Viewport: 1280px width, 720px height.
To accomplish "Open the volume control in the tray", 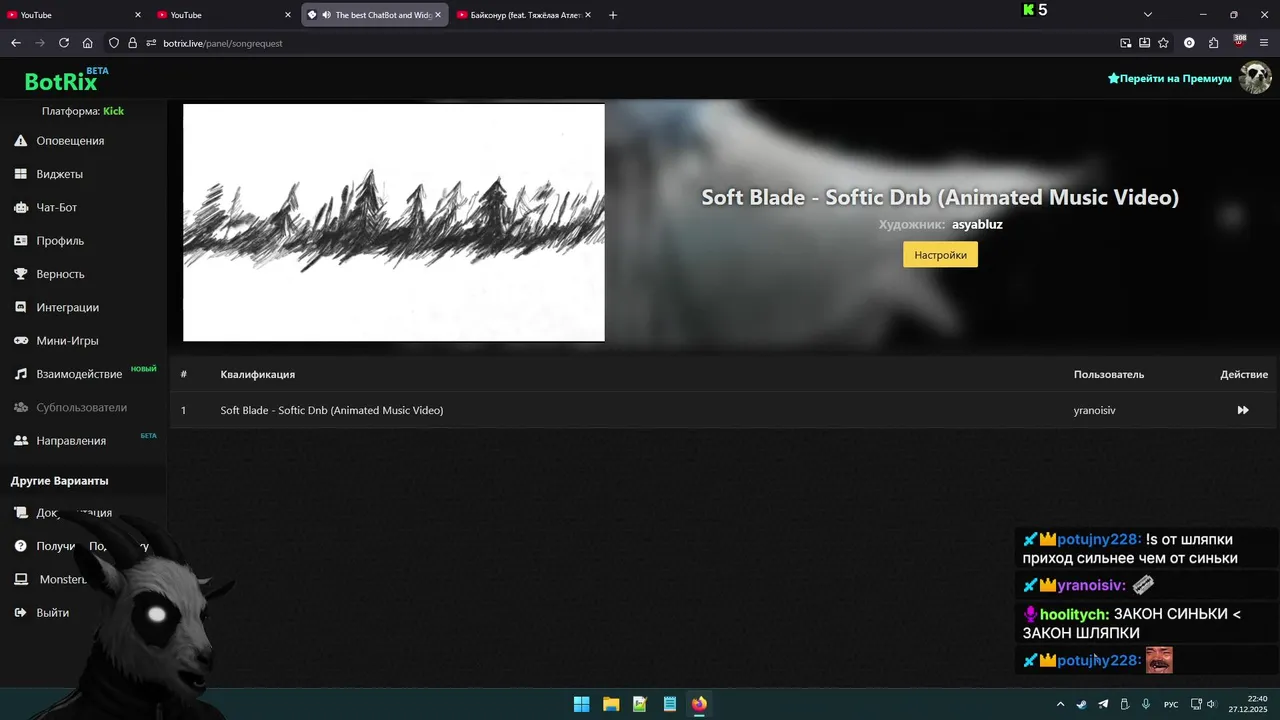I will pos(1211,704).
